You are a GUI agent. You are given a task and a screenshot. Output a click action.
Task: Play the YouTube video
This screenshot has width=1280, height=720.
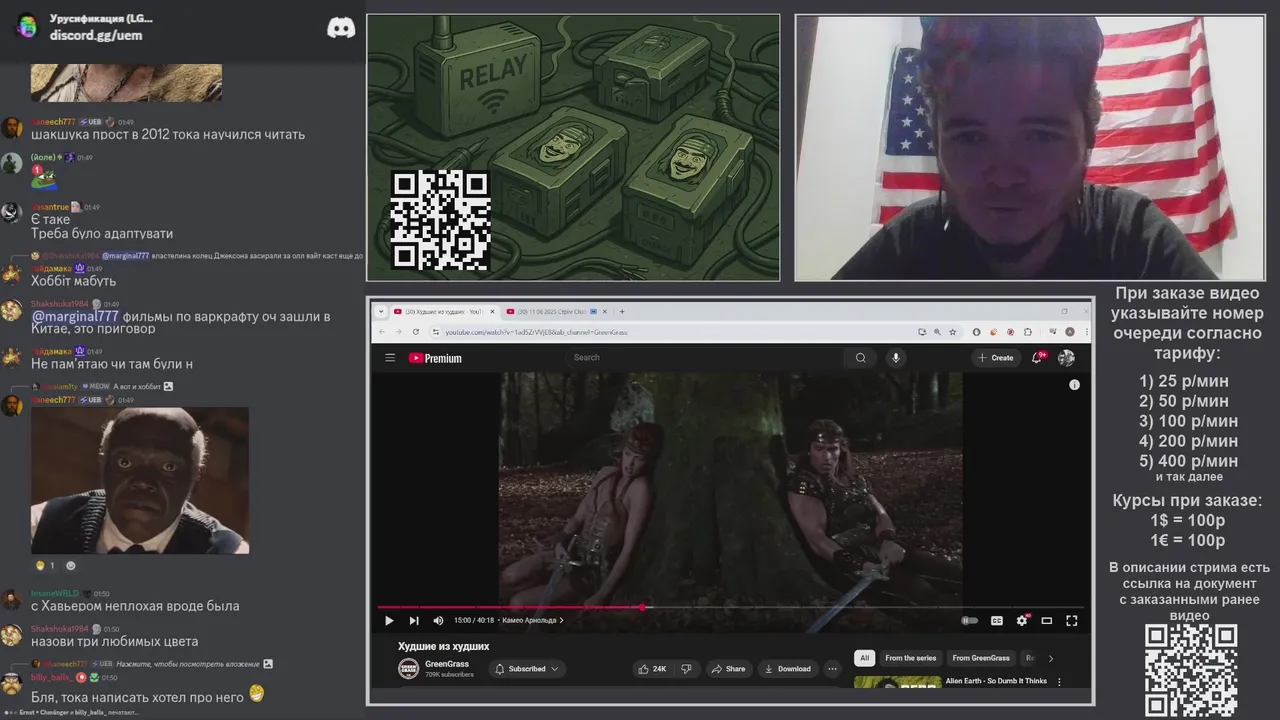click(389, 620)
